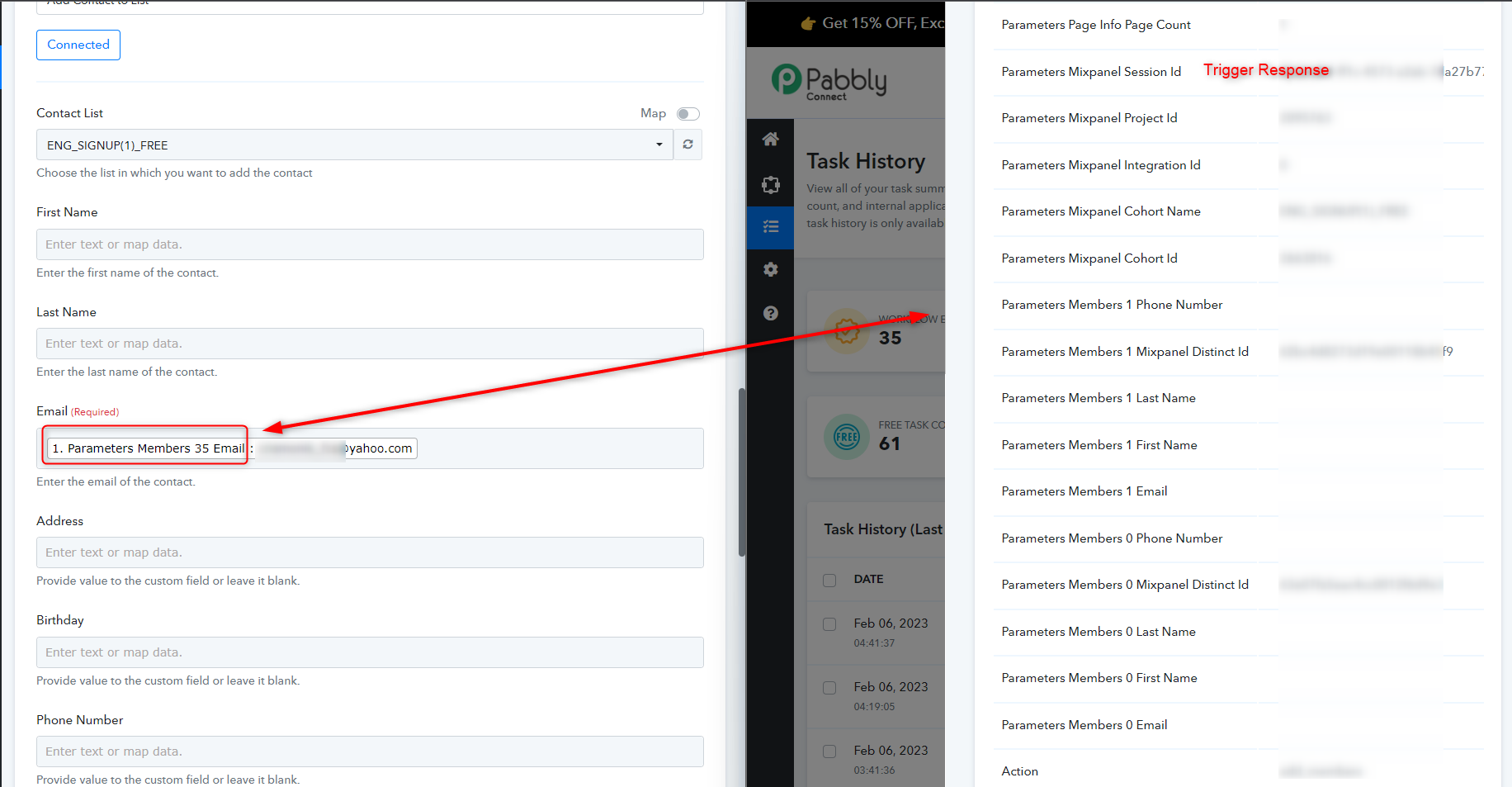The image size is (1512, 787).
Task: Open the home icon in sidebar
Action: point(770,140)
